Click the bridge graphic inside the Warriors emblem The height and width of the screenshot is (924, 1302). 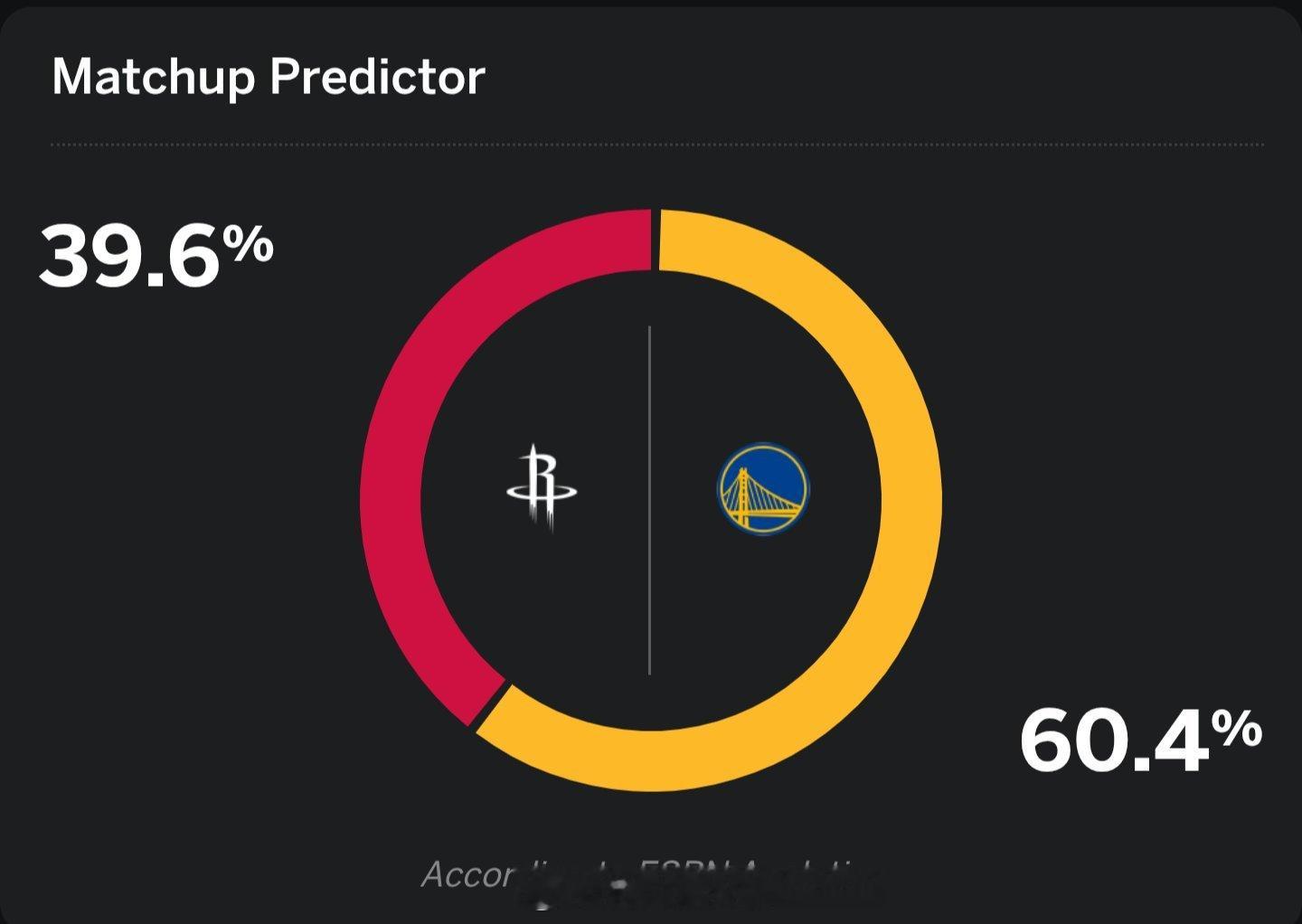(761, 500)
